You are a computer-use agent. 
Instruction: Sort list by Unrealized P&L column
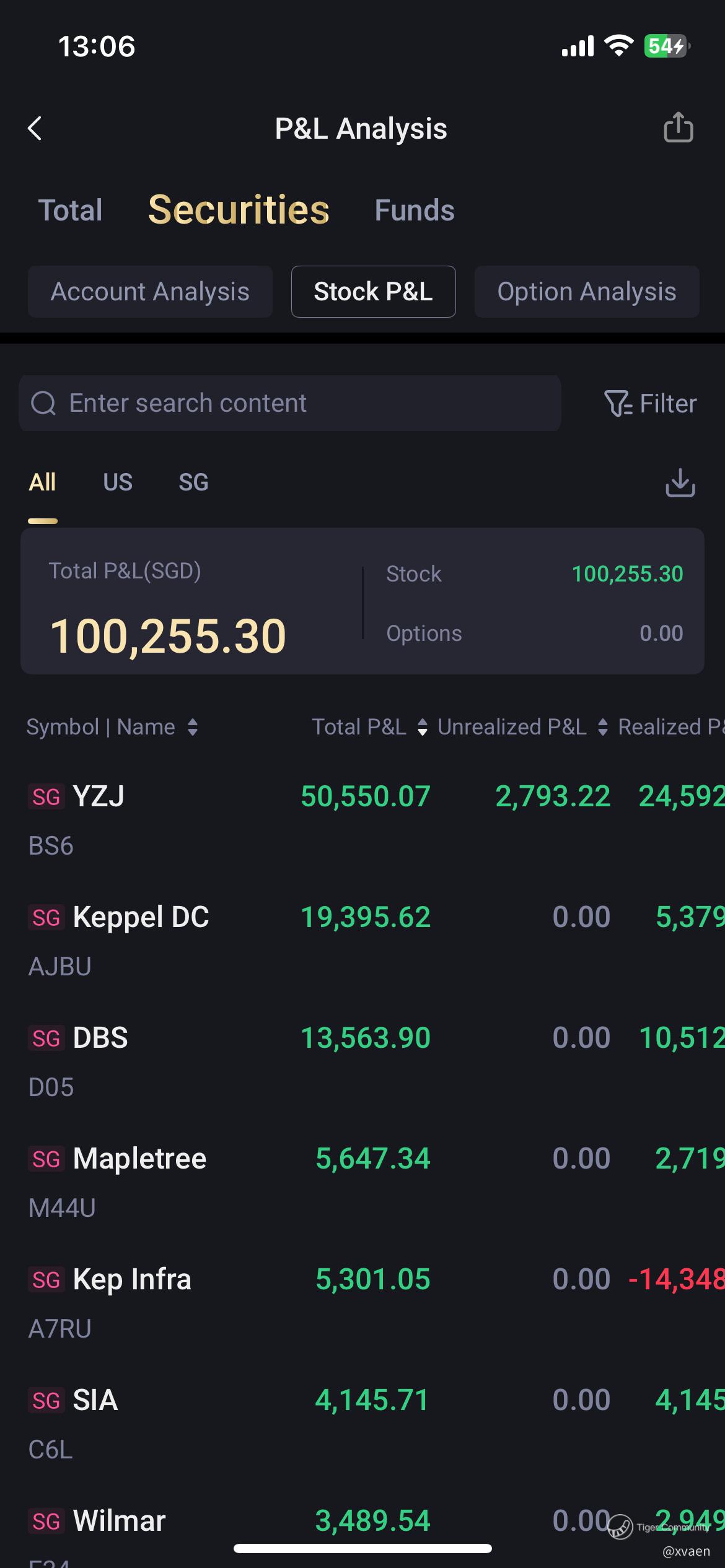tap(602, 727)
